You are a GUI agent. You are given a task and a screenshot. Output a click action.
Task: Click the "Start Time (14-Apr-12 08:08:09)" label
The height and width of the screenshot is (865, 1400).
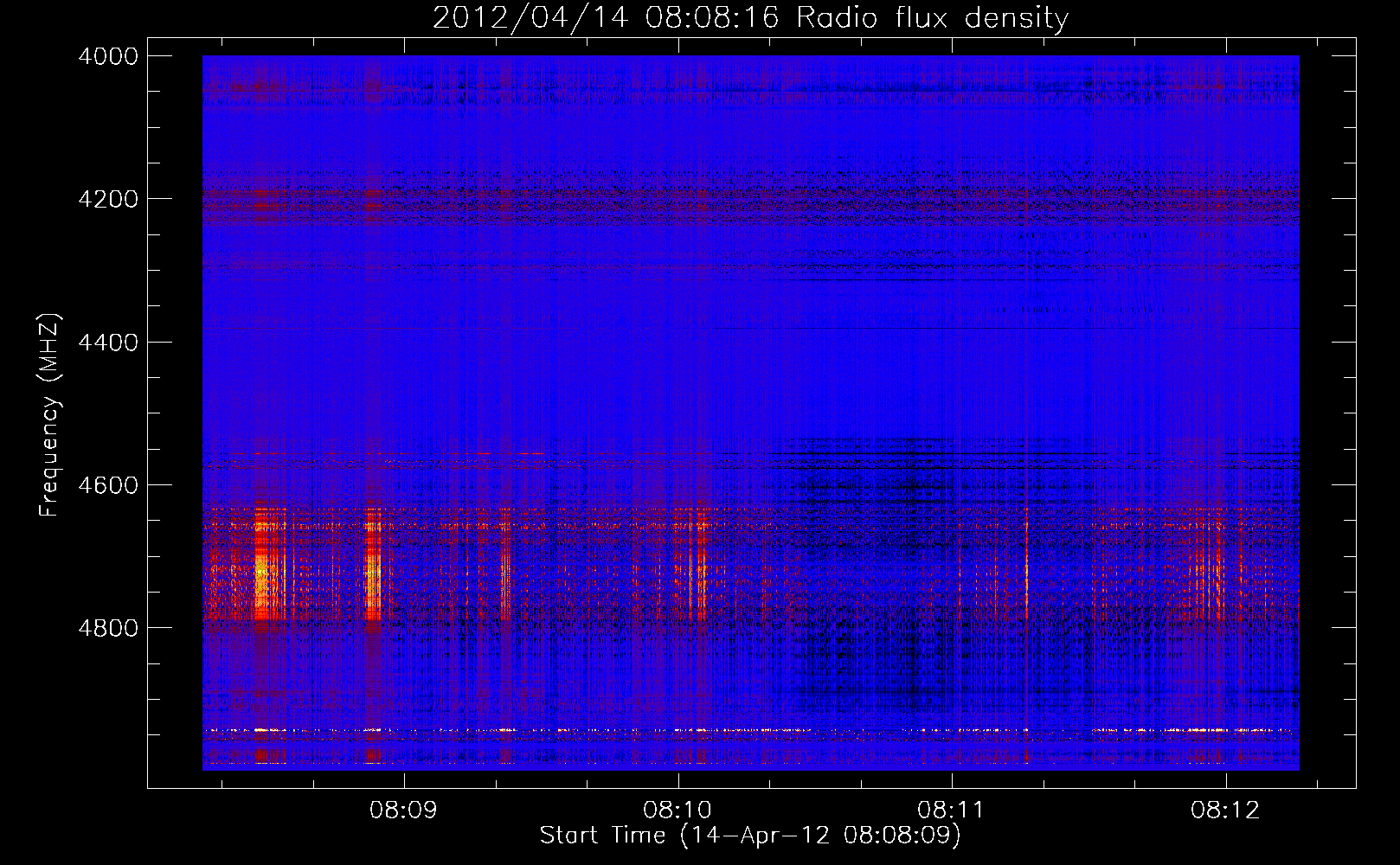(750, 836)
